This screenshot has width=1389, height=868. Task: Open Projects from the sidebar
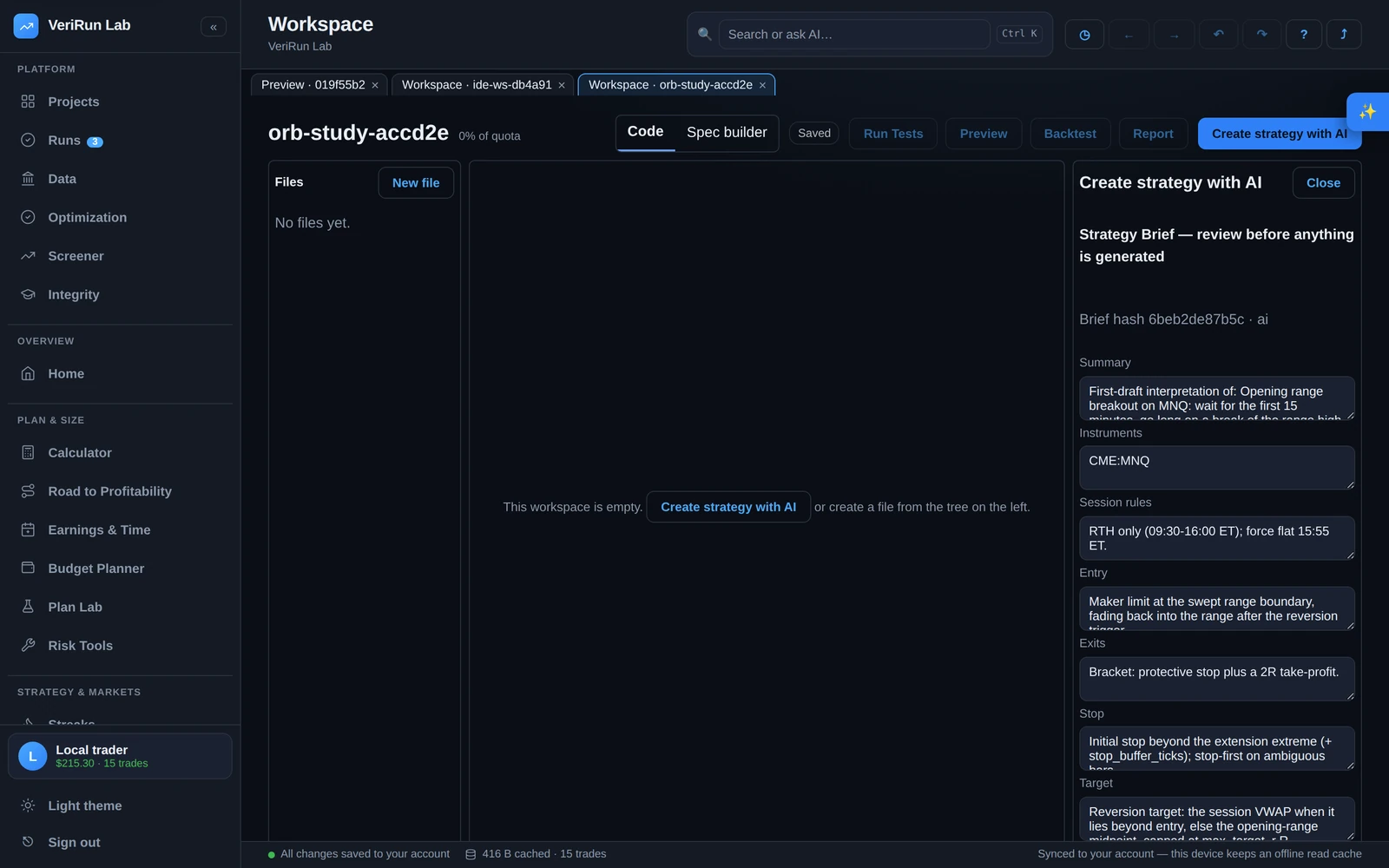[x=120, y=102]
